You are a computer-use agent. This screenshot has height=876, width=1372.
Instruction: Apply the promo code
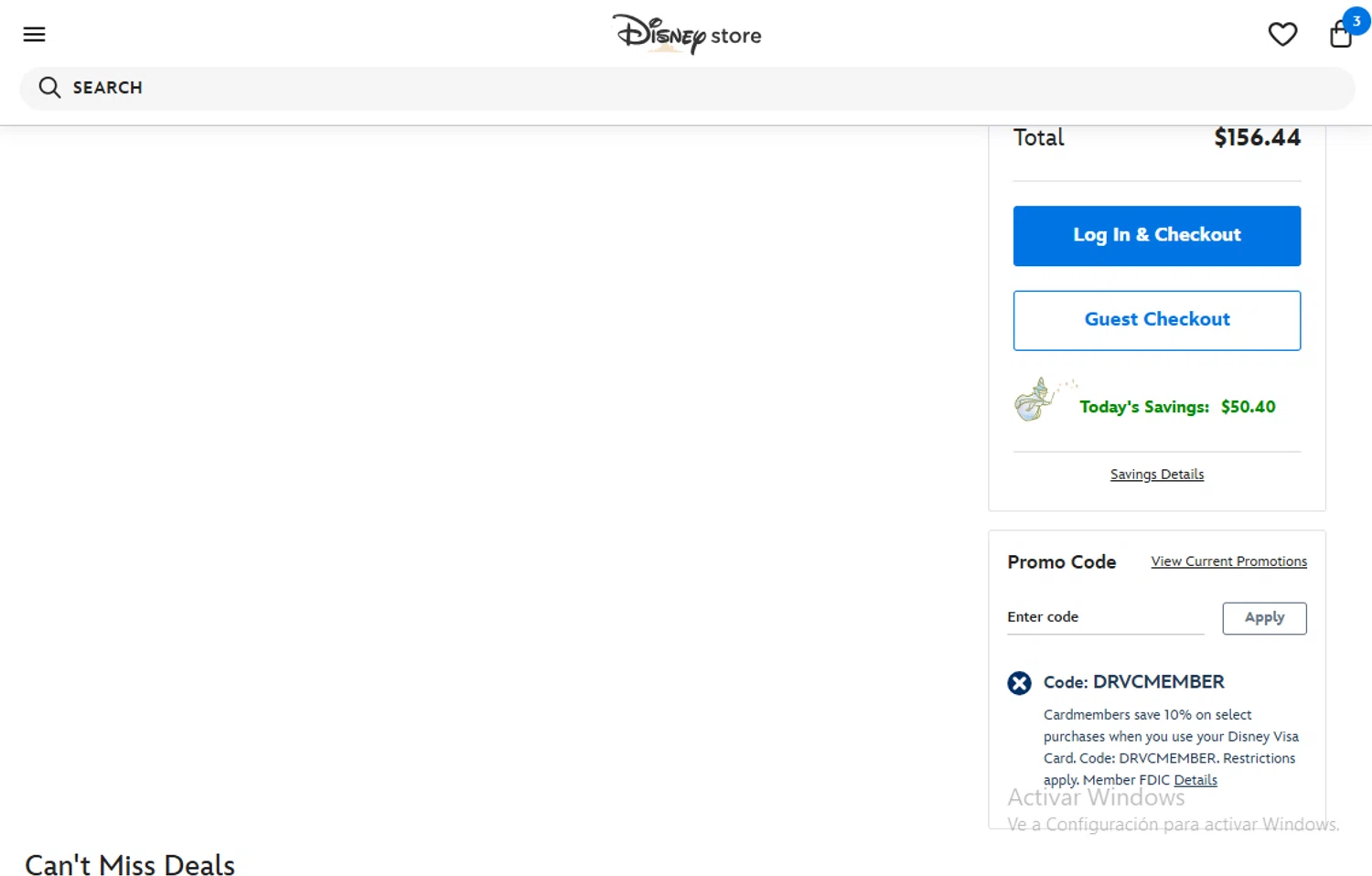[x=1264, y=618]
